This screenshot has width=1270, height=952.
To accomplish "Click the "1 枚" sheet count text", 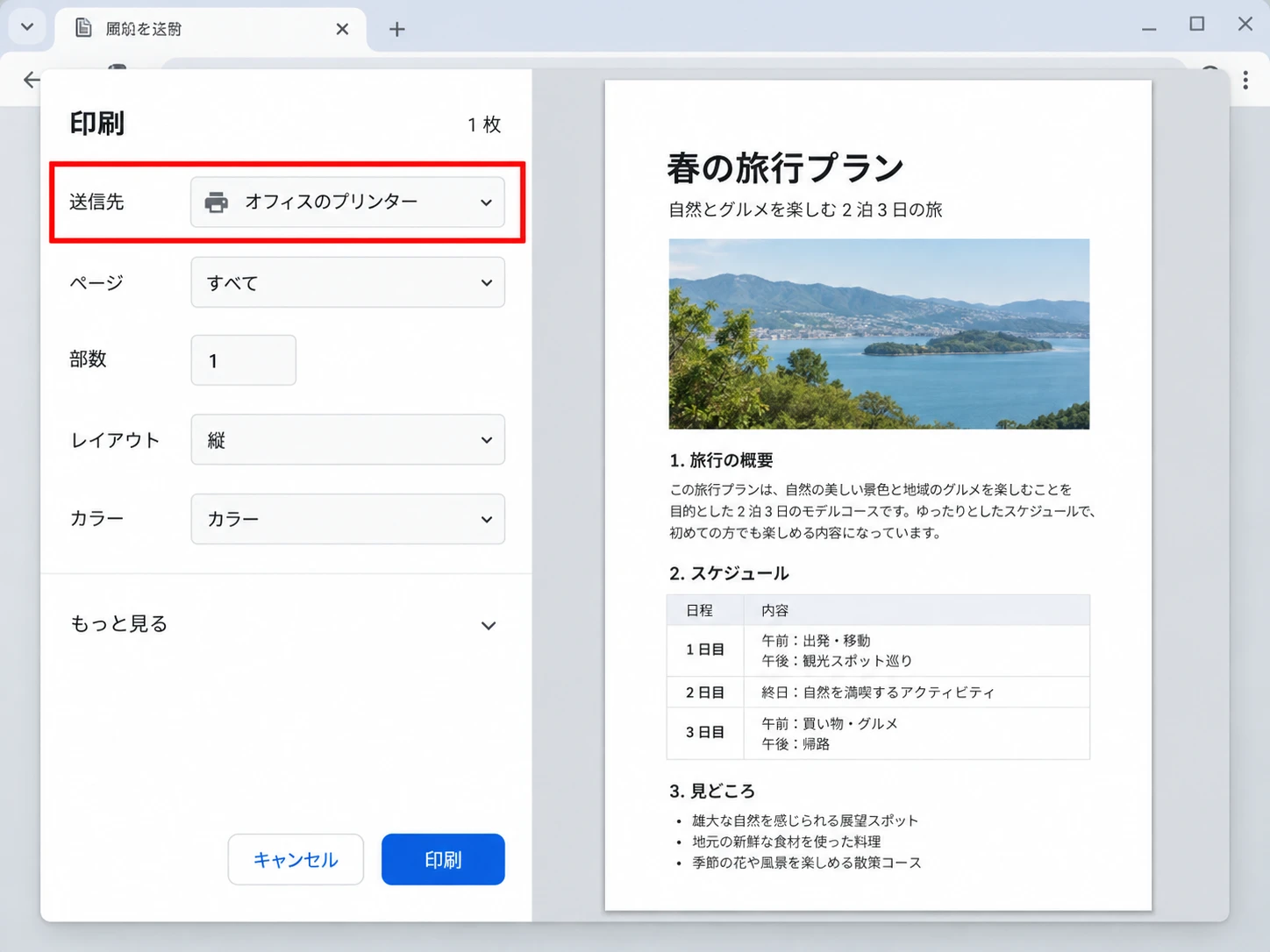I will [x=484, y=124].
